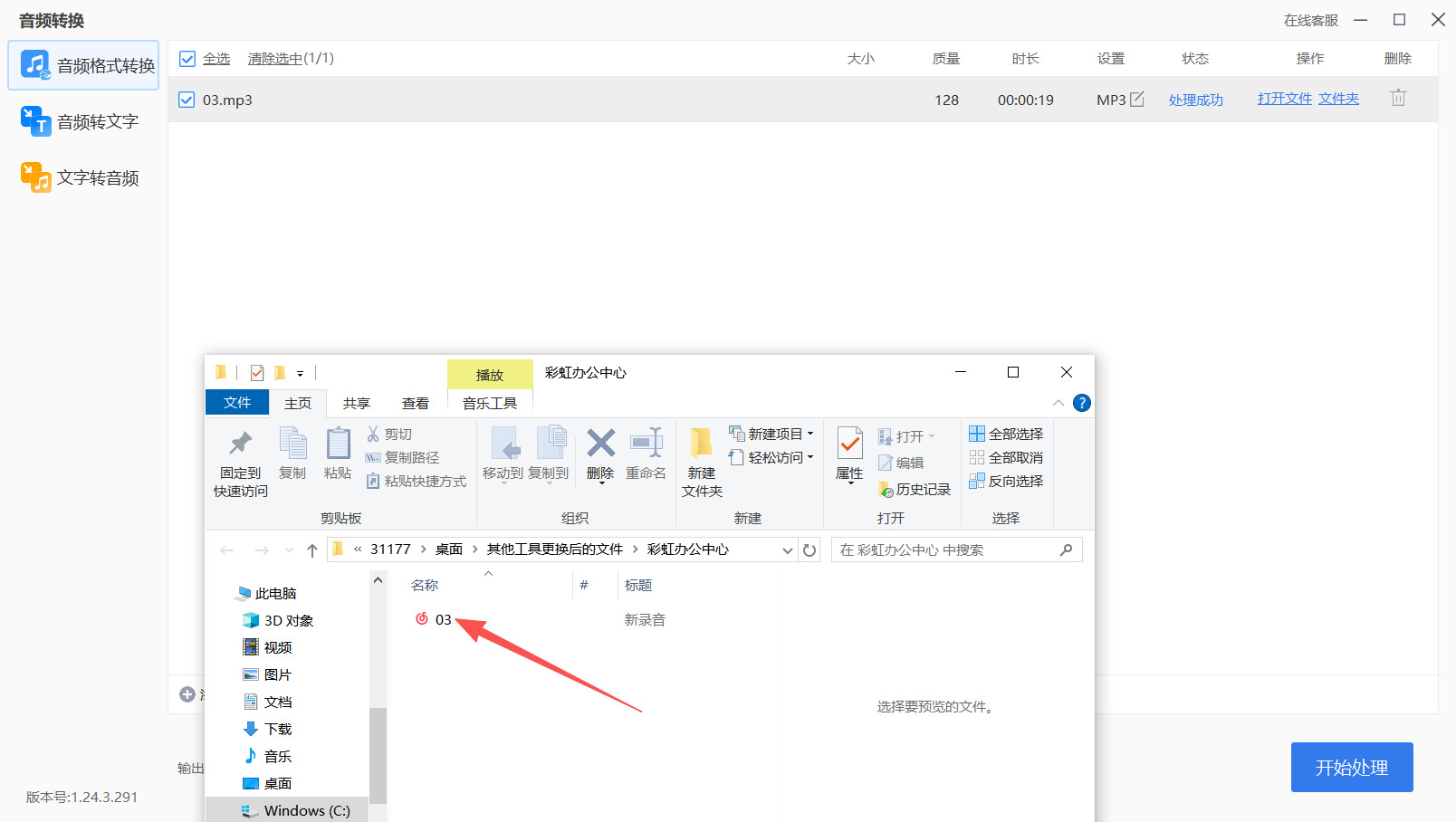Image resolution: width=1456 pixels, height=822 pixels.
Task: Click 反向选择 invert selection in Explorer ribbon
Action: (x=1006, y=482)
